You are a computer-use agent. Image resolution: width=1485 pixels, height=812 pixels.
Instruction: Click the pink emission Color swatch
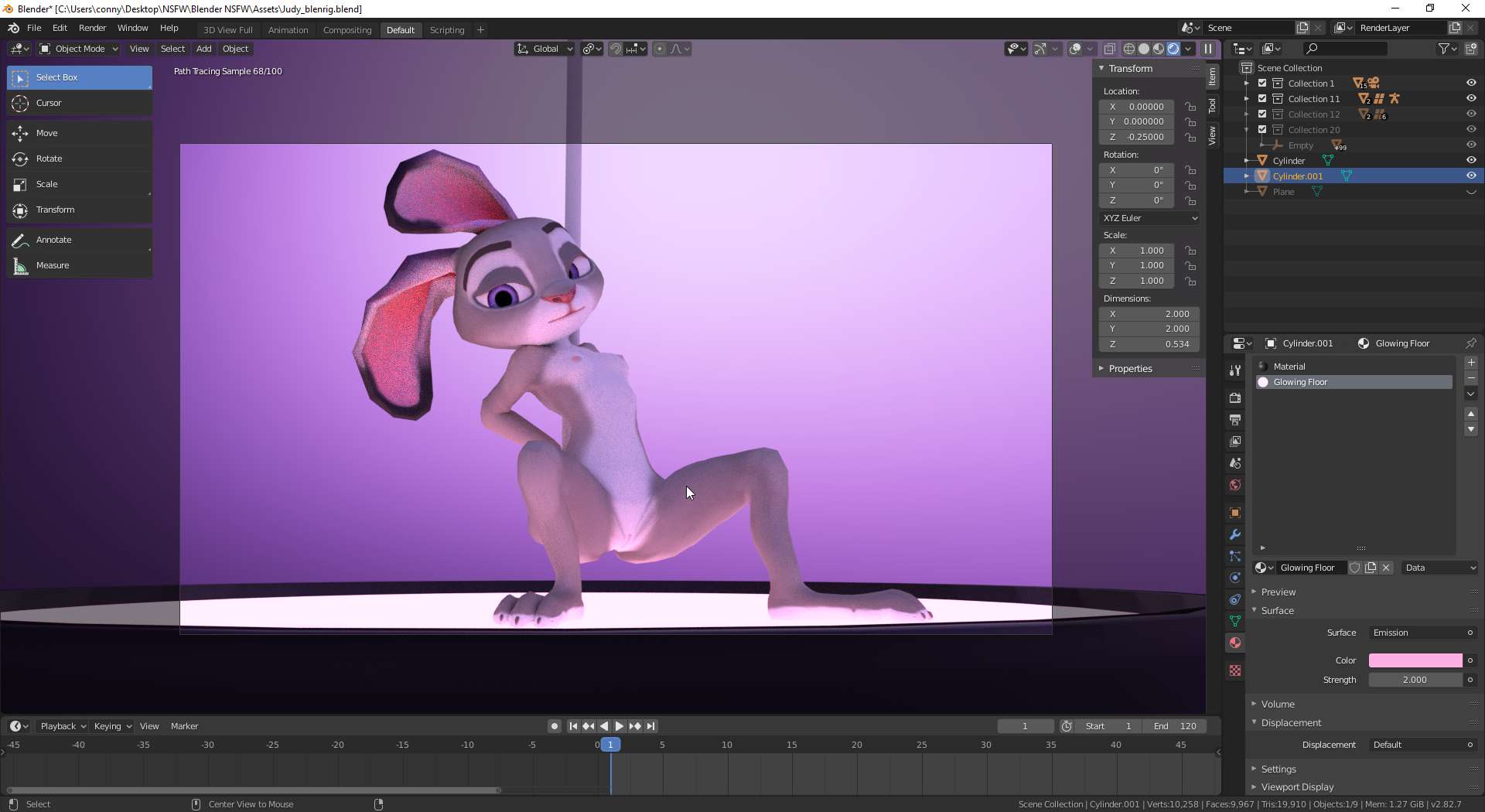1415,660
